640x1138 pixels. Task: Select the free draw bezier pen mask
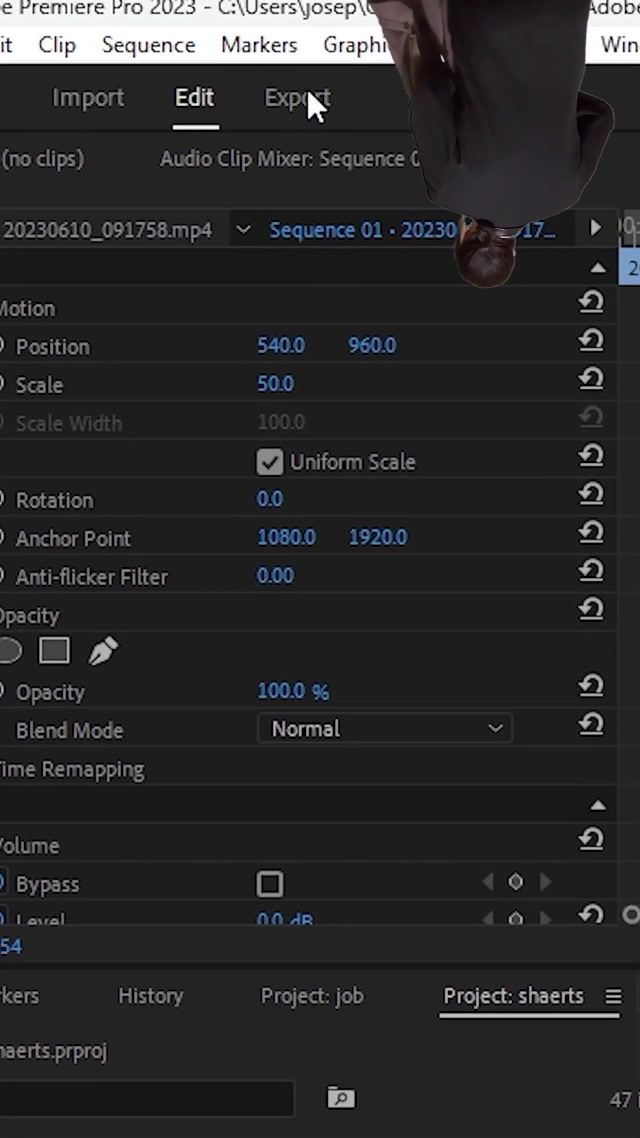tap(103, 652)
